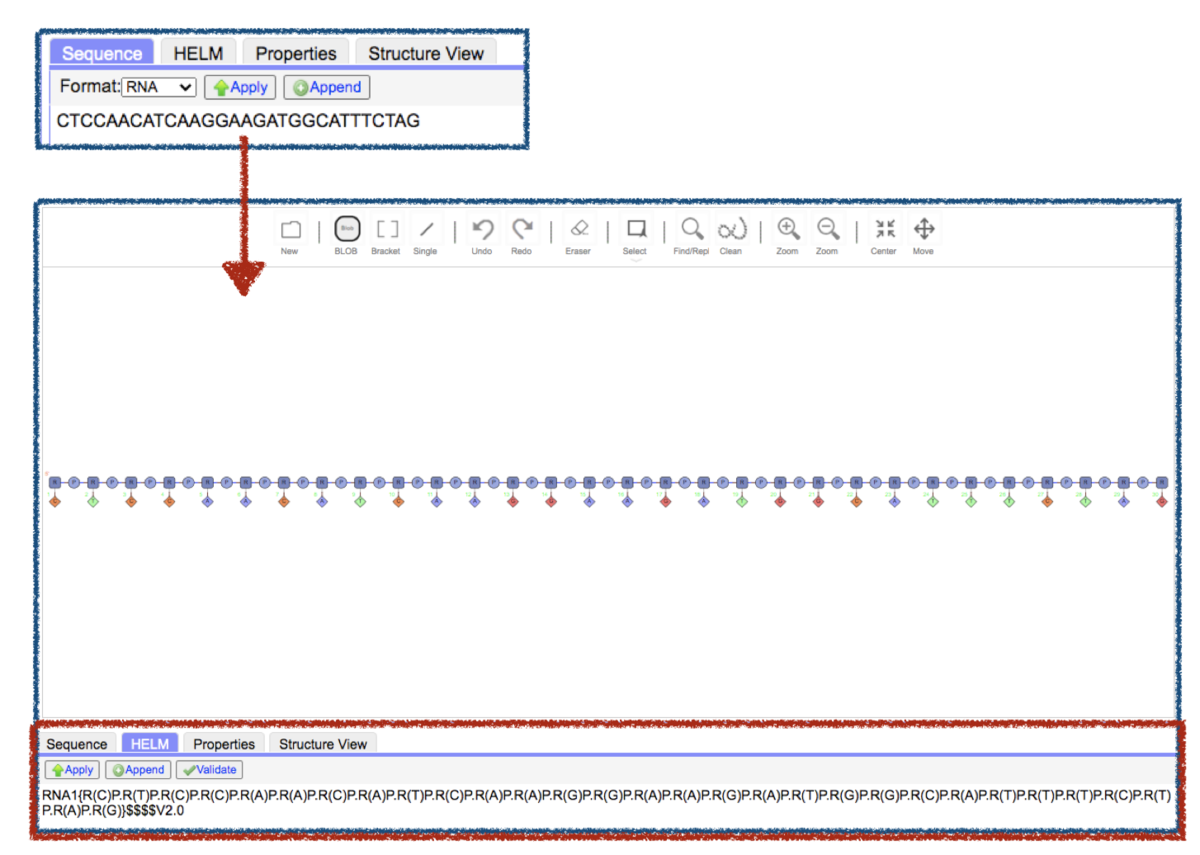Select the blue A base at position 5

coord(207,501)
